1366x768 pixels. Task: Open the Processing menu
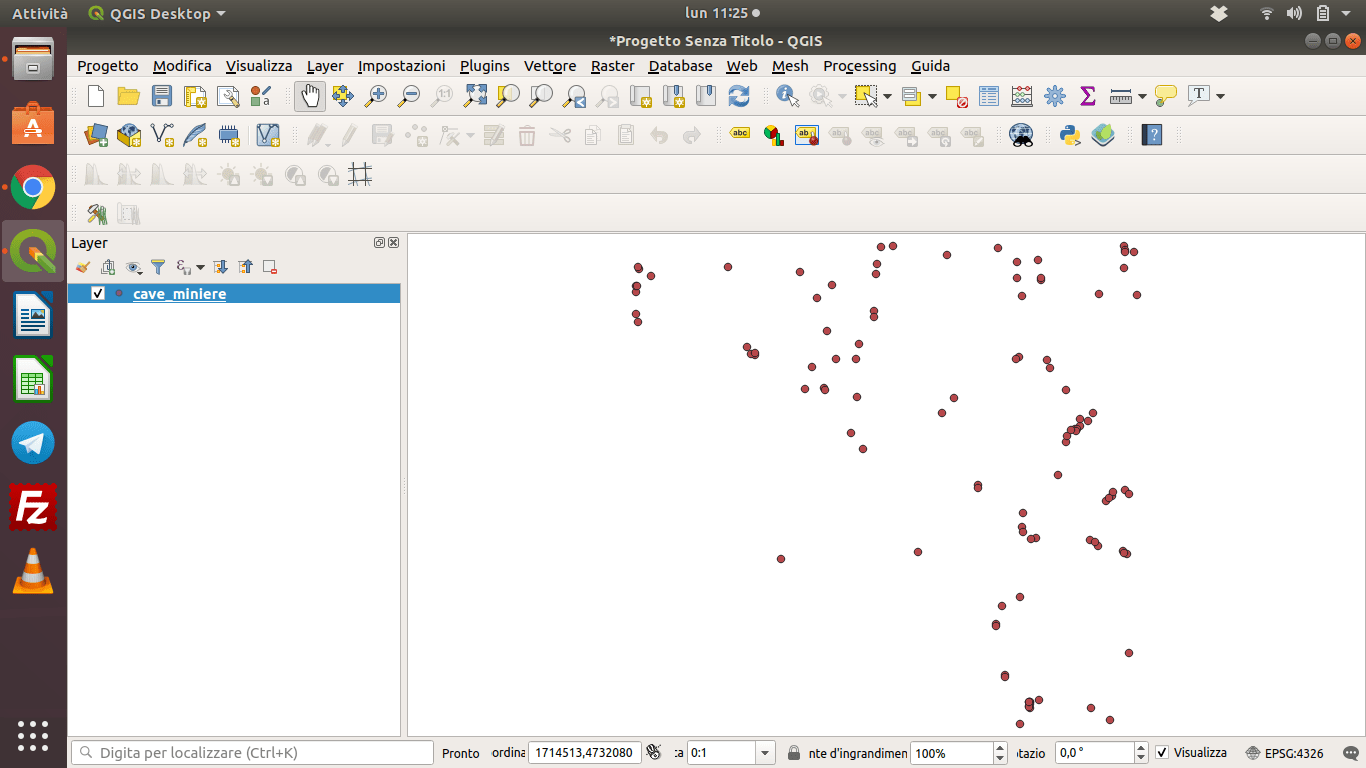[860, 66]
